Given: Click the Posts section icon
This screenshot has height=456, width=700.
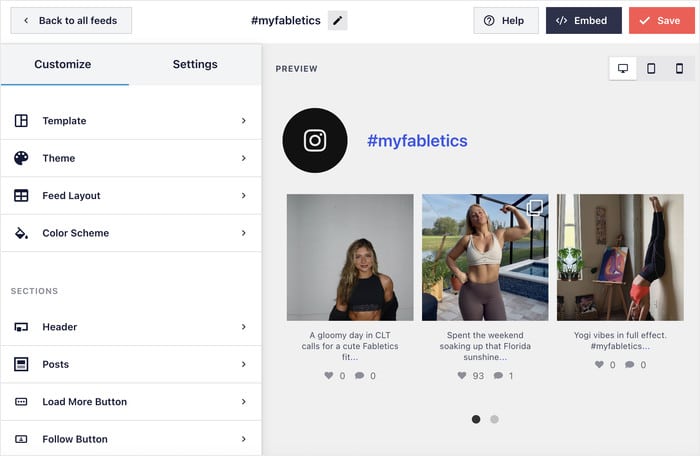Looking at the screenshot, I should [x=21, y=364].
